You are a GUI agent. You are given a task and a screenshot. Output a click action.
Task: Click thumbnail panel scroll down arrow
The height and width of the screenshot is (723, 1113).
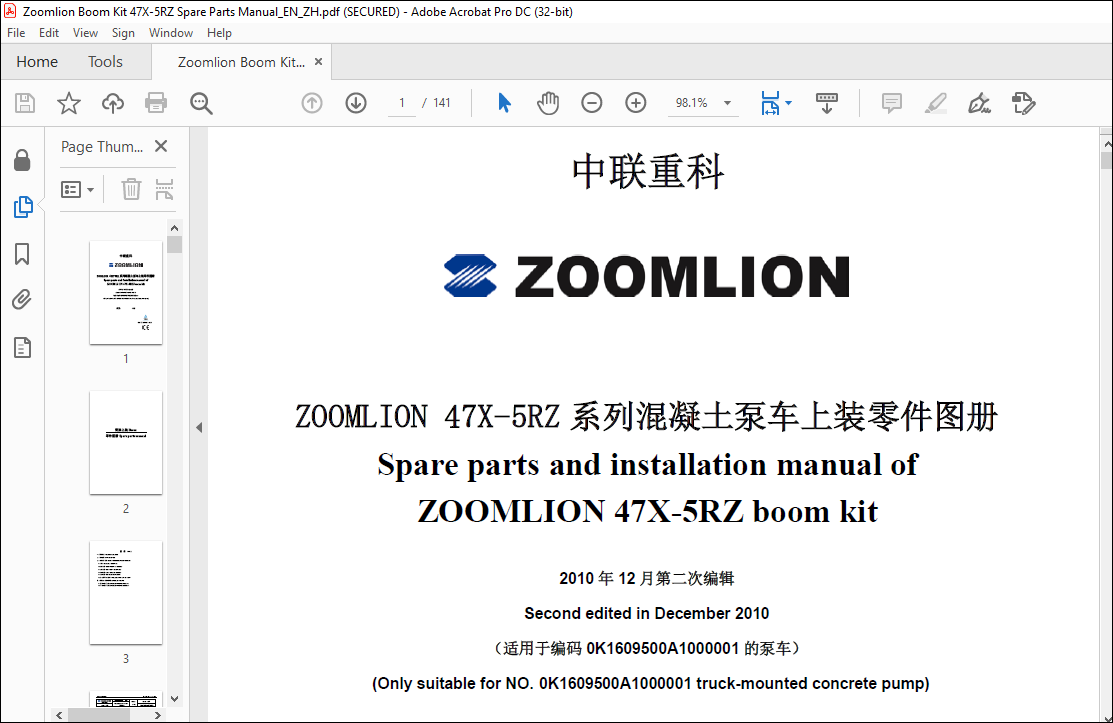click(x=175, y=699)
